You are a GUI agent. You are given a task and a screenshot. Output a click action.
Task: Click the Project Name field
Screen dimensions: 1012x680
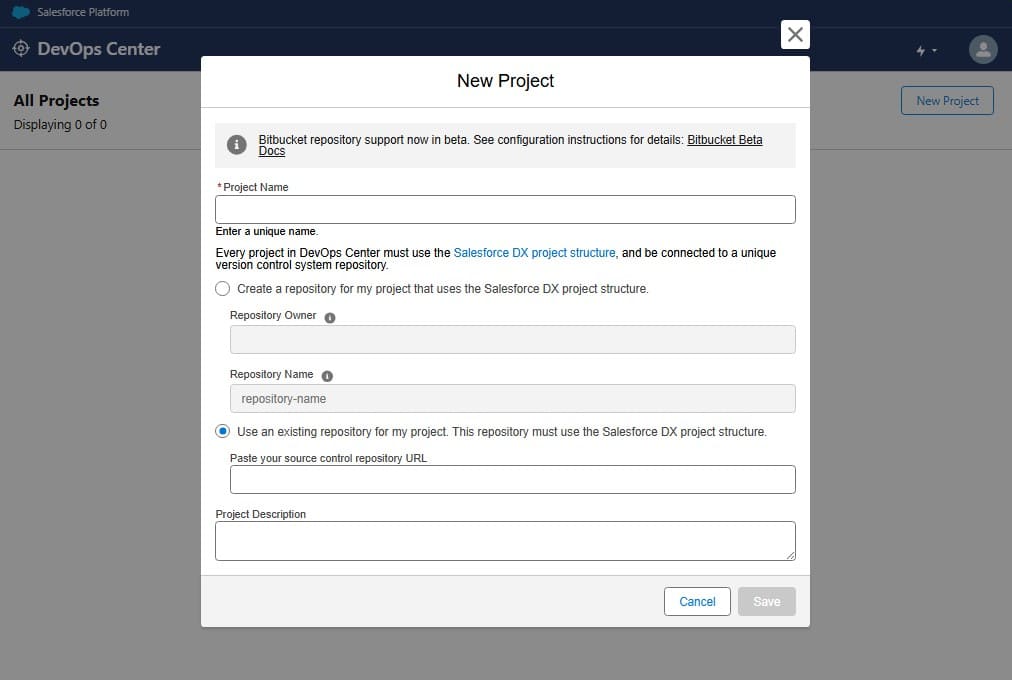(505, 210)
